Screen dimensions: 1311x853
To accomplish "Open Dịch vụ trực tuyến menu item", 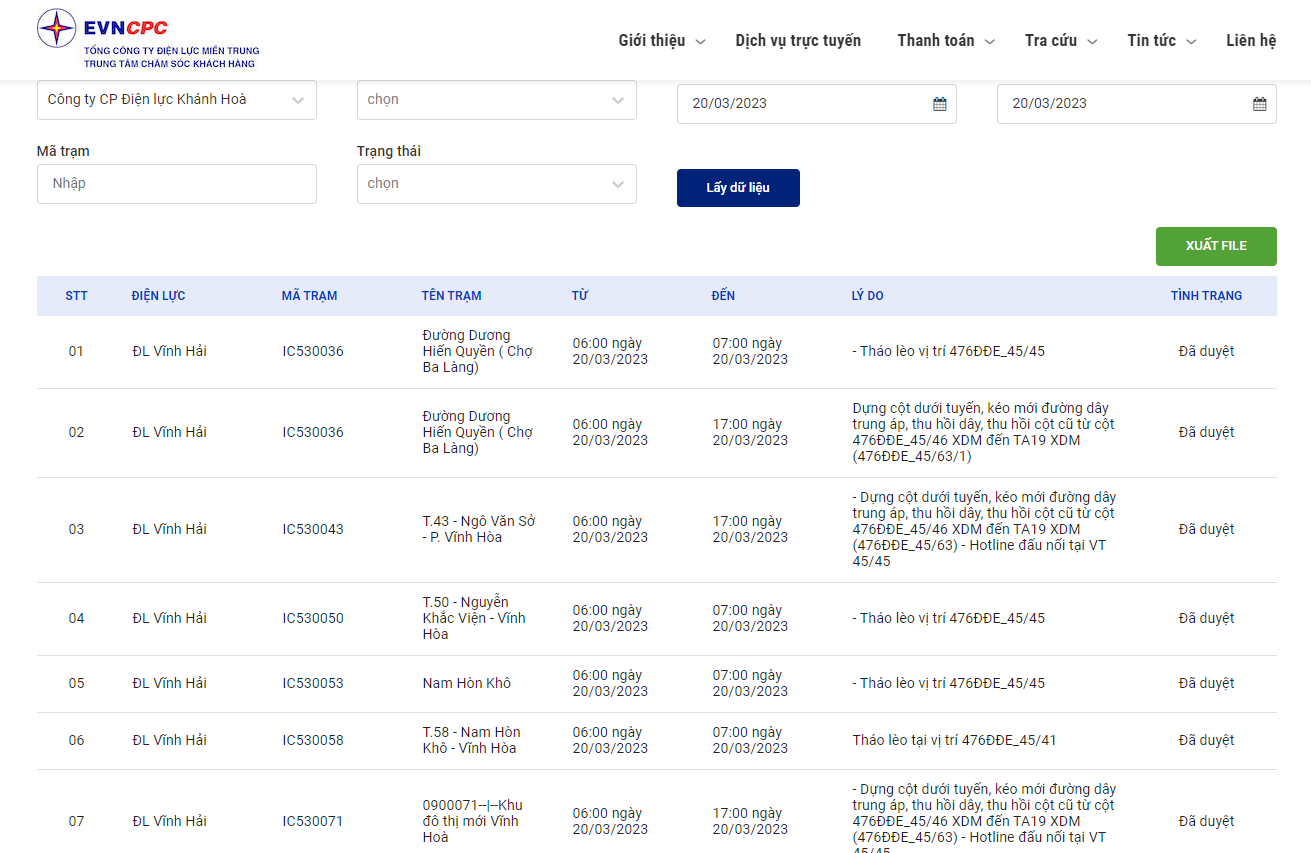I will [x=798, y=41].
